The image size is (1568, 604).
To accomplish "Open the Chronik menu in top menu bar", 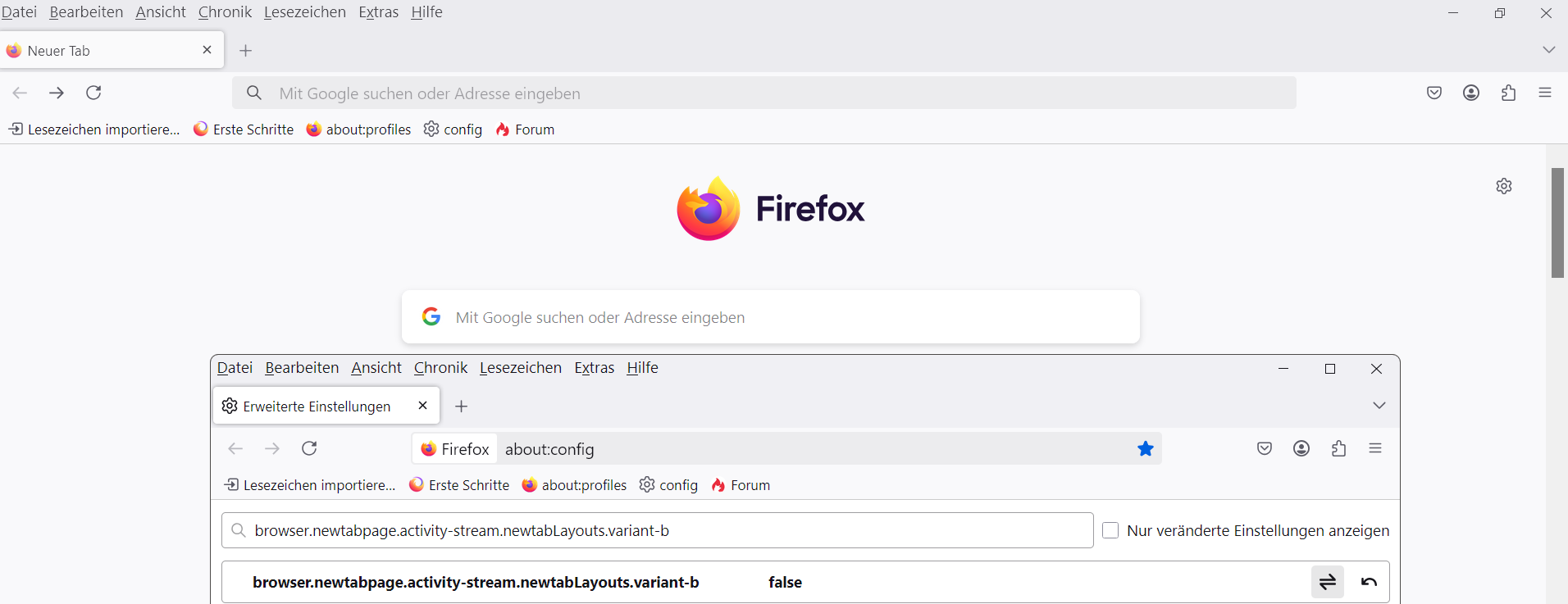I will point(225,12).
